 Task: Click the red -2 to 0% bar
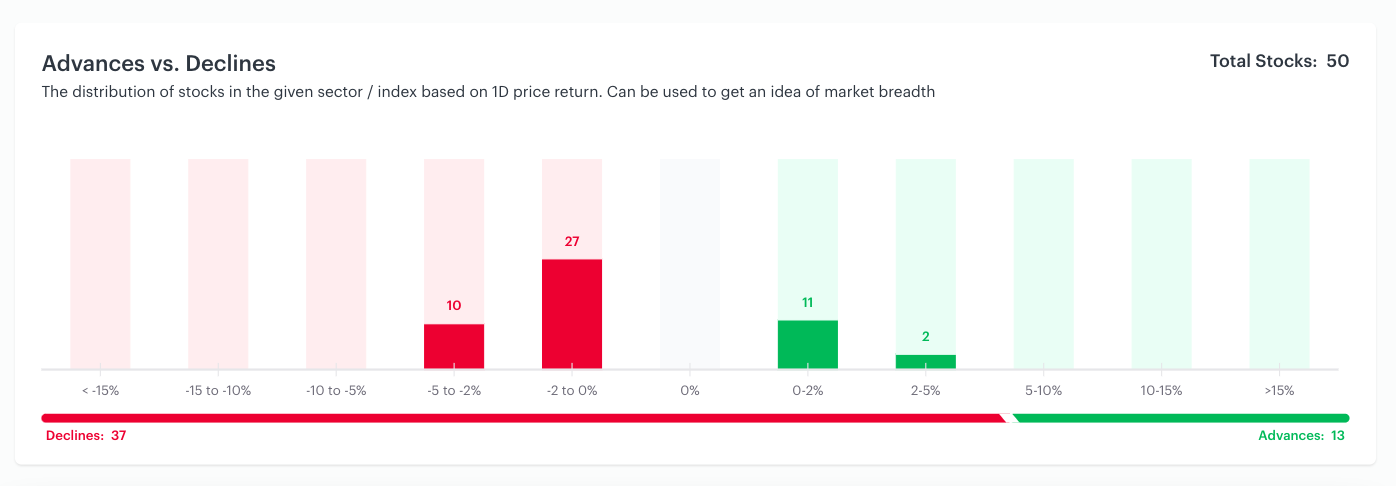pyautogui.click(x=572, y=314)
